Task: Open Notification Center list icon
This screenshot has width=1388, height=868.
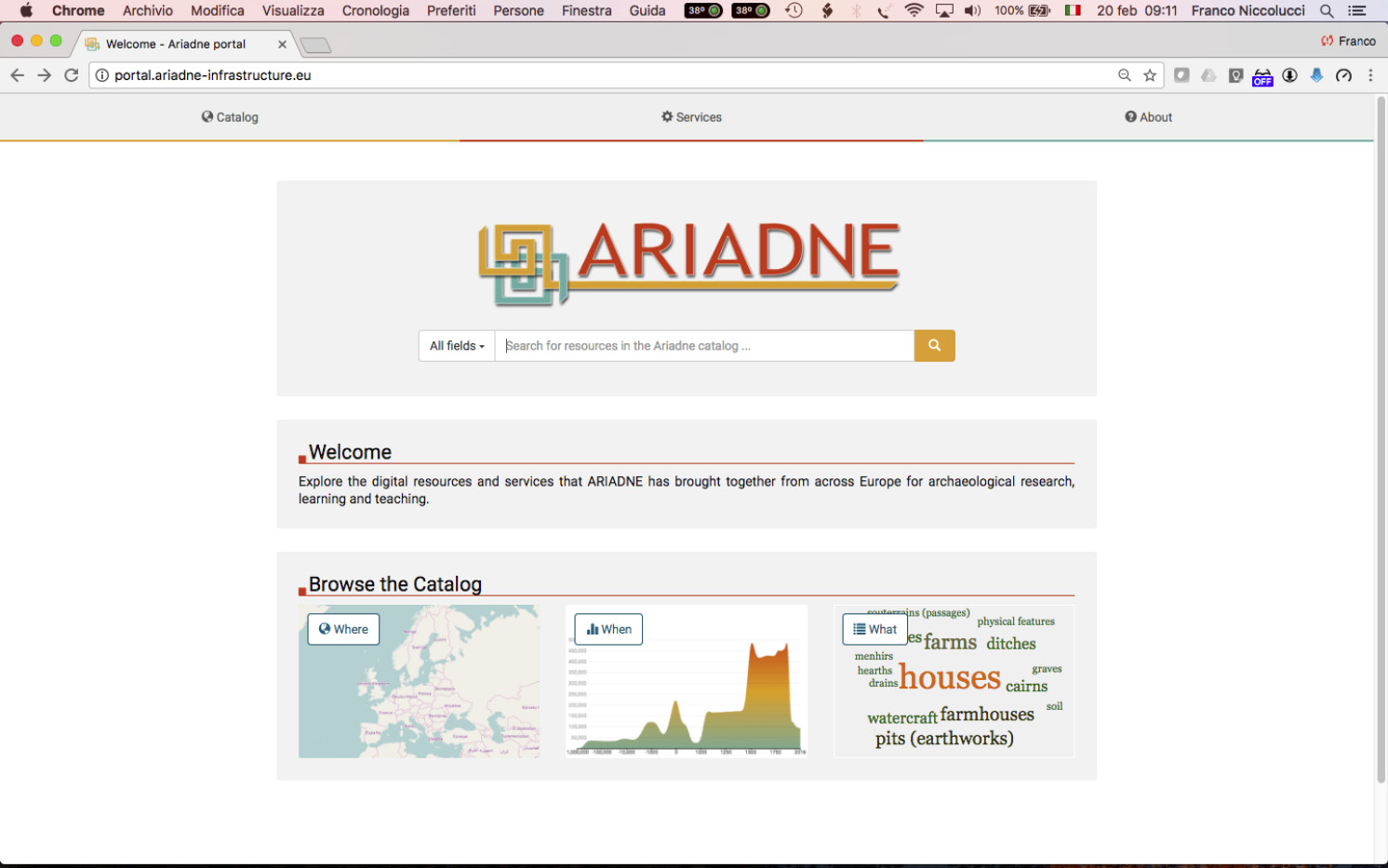Action: [x=1357, y=10]
